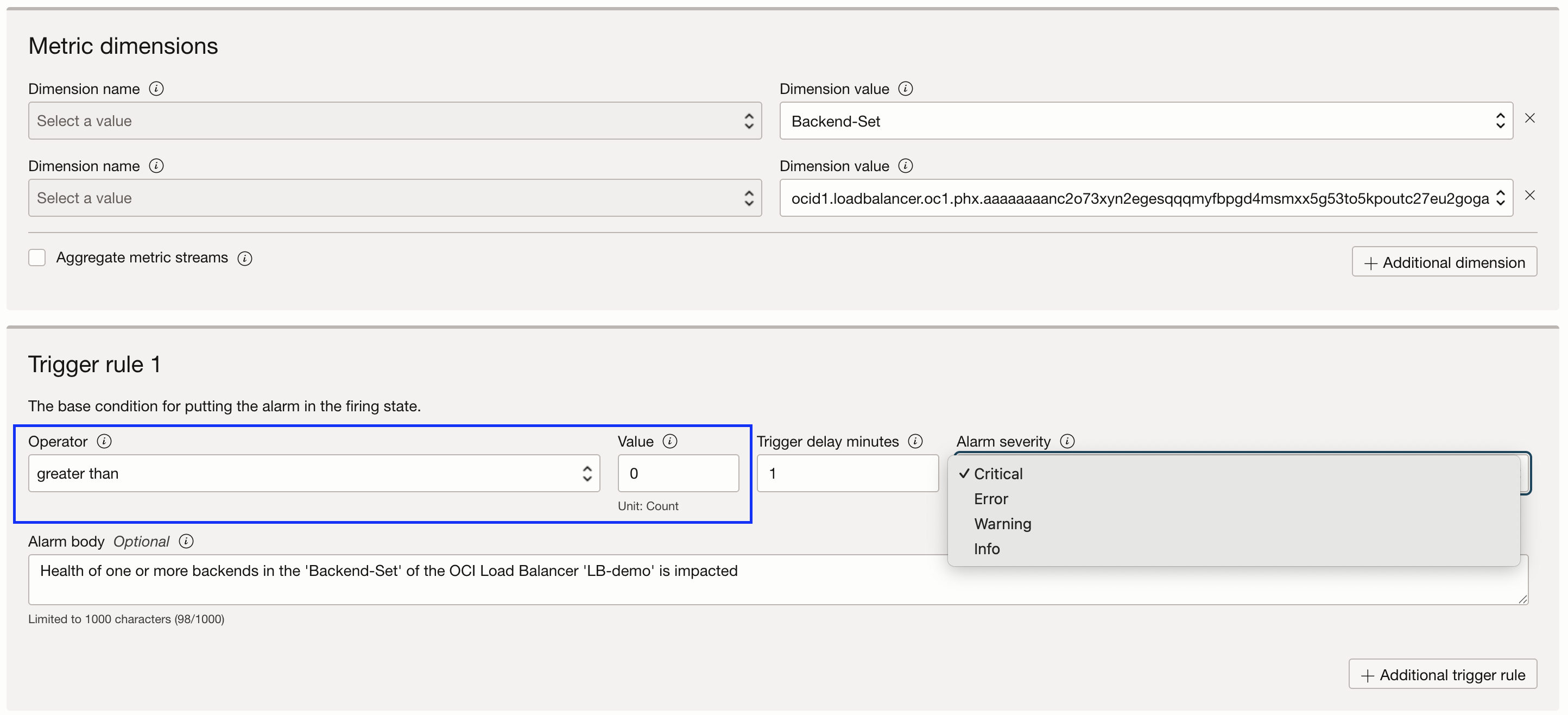The width and height of the screenshot is (1568, 715).
Task: Click Alarm body Optional info icon
Action: [x=186, y=542]
